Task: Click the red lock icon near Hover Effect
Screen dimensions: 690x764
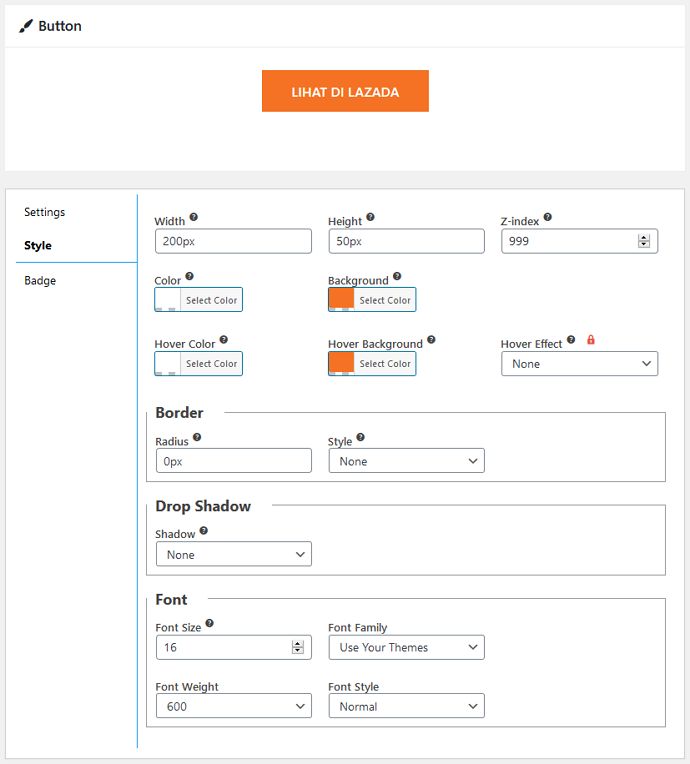Action: (x=591, y=340)
